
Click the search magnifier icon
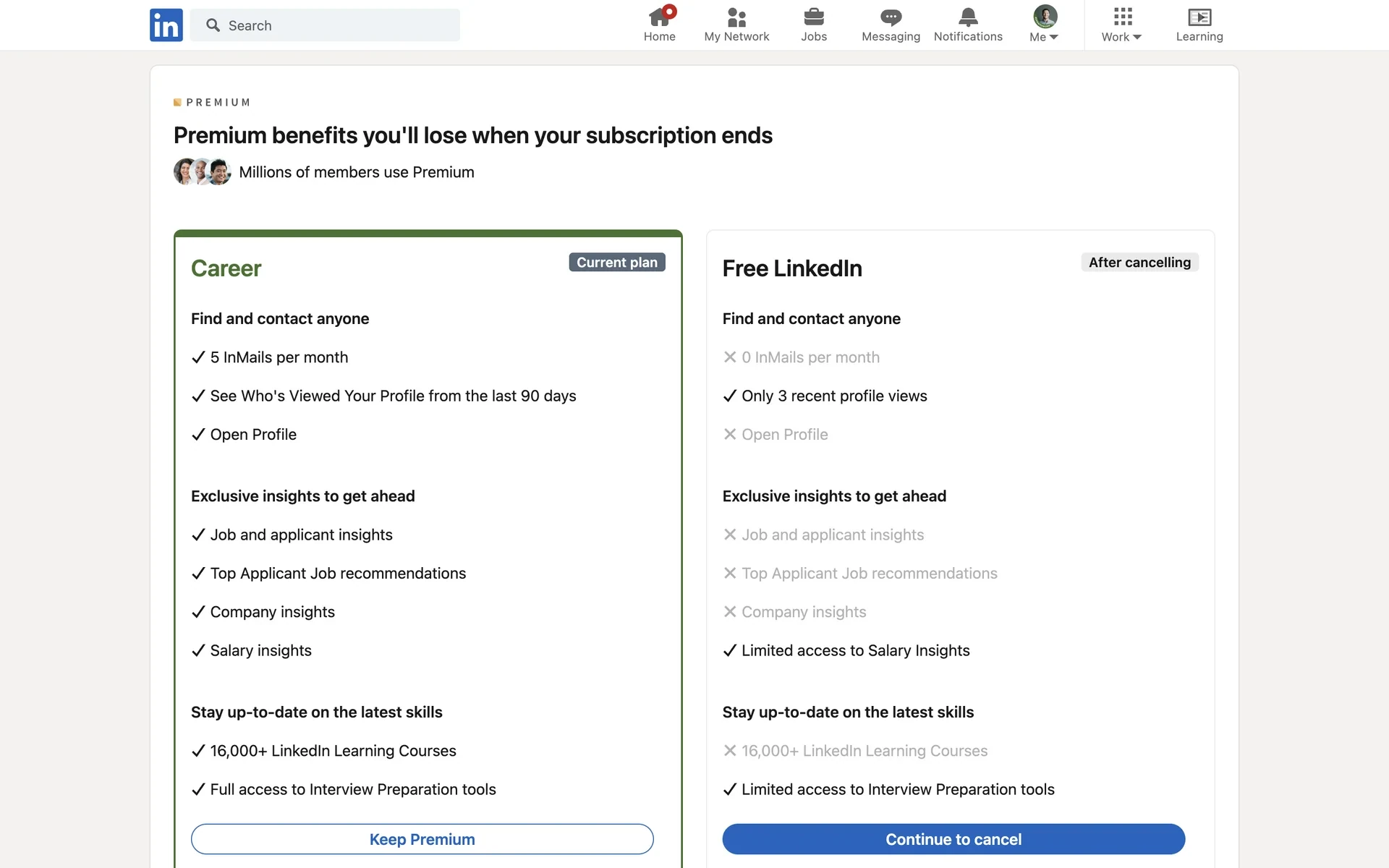coord(213,25)
